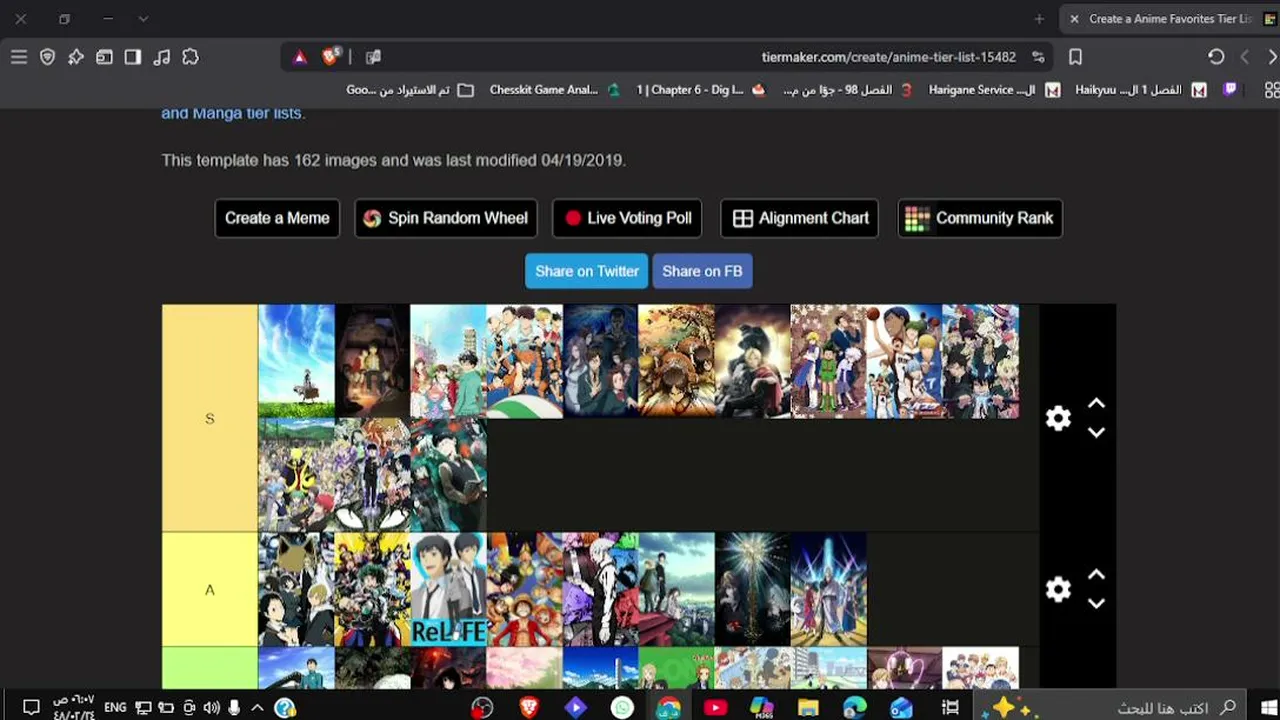Viewport: 1280px width, 720px height.
Task: Open File Explorer from the taskbar
Action: pos(808,708)
